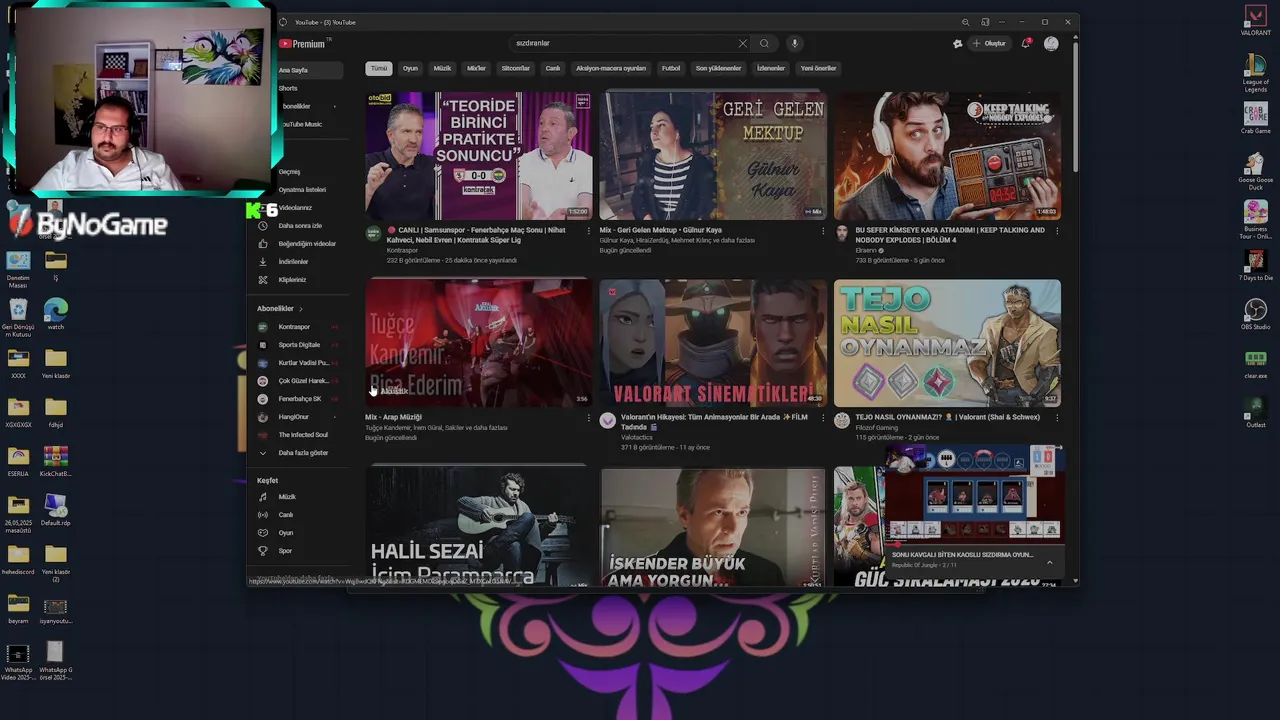
Task: Select the Mix'ler filter chip
Action: click(476, 69)
